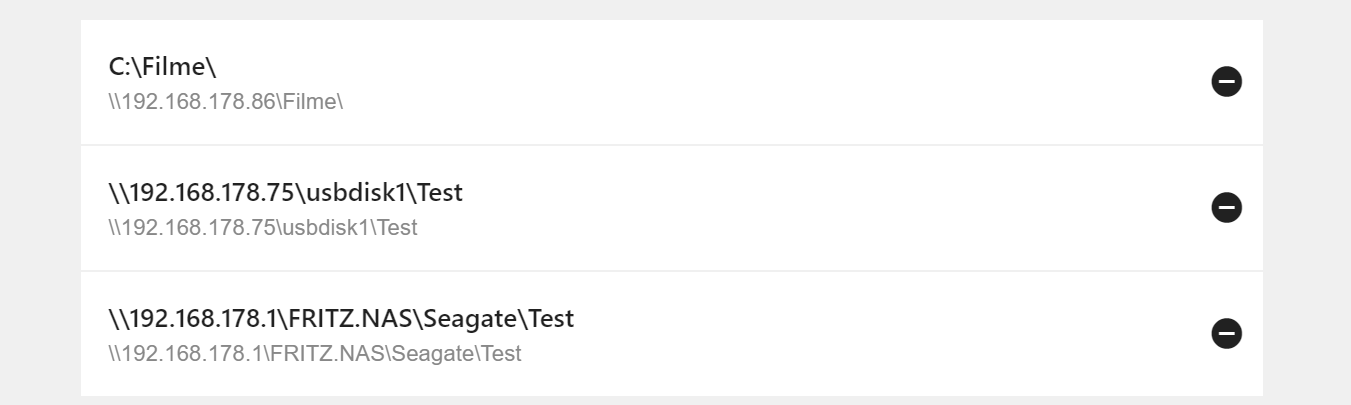Screen dimensions: 1351x405
Task: Click minus icon beside 192.168.178.86\Filme\
Action: tap(1226, 81)
